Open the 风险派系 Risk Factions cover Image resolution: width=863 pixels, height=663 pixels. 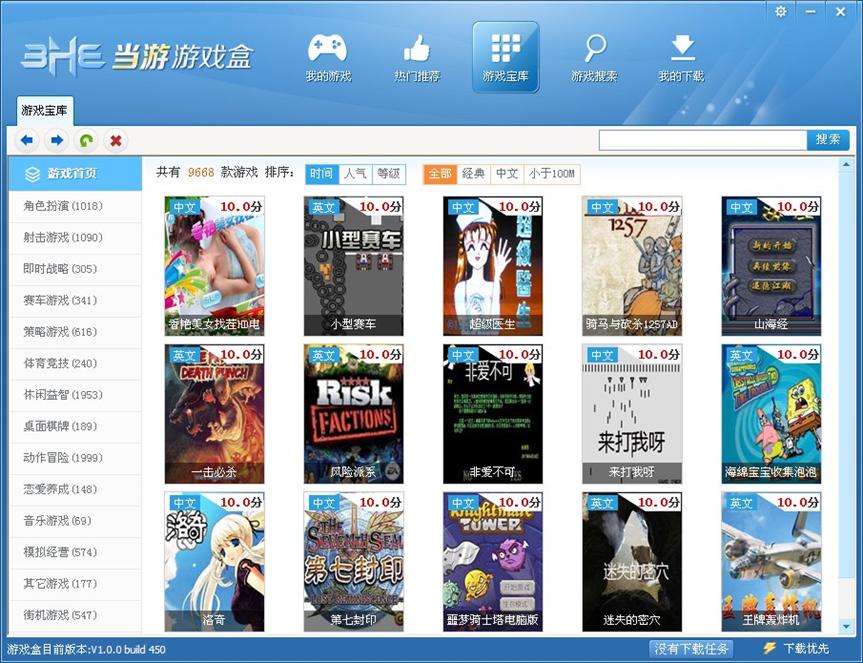353,414
